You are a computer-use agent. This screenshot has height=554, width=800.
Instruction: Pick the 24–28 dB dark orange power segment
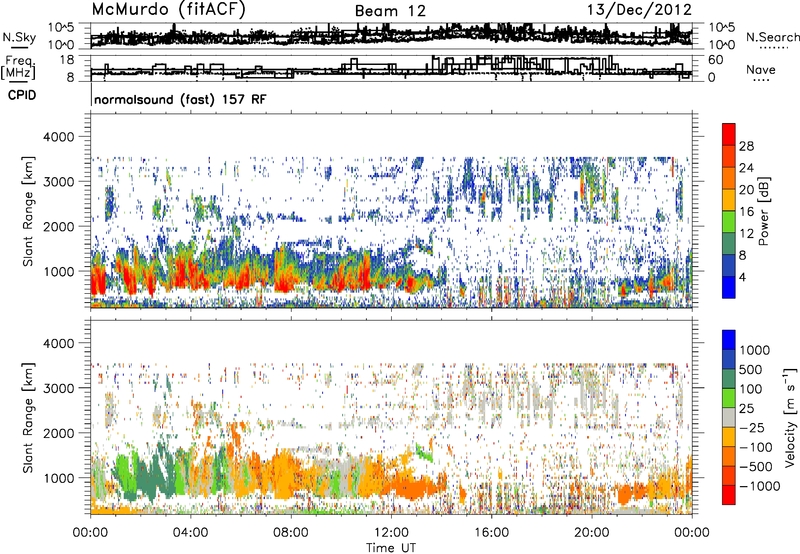click(x=729, y=156)
